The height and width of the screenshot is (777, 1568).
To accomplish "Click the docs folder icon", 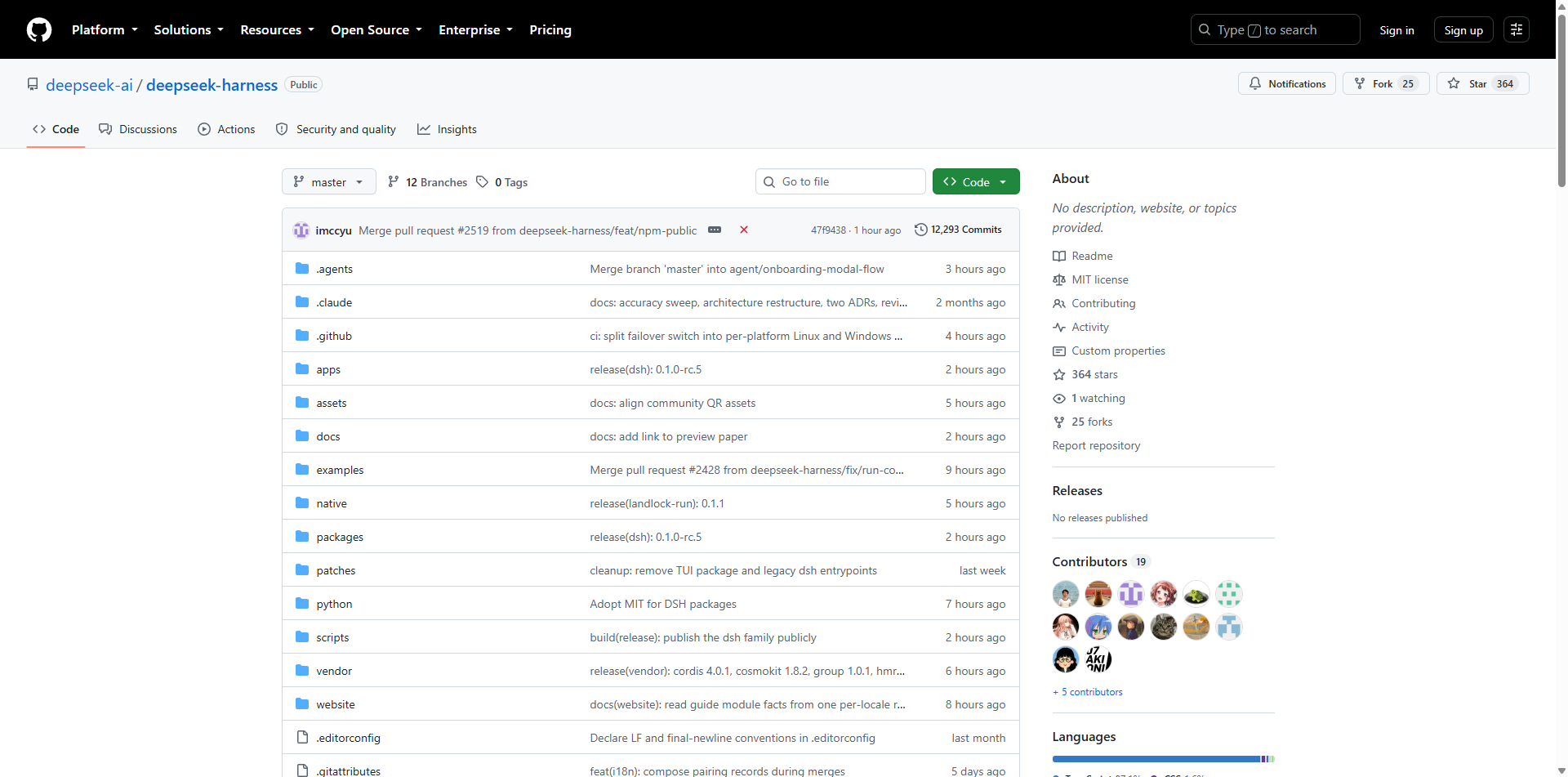I will coord(302,435).
